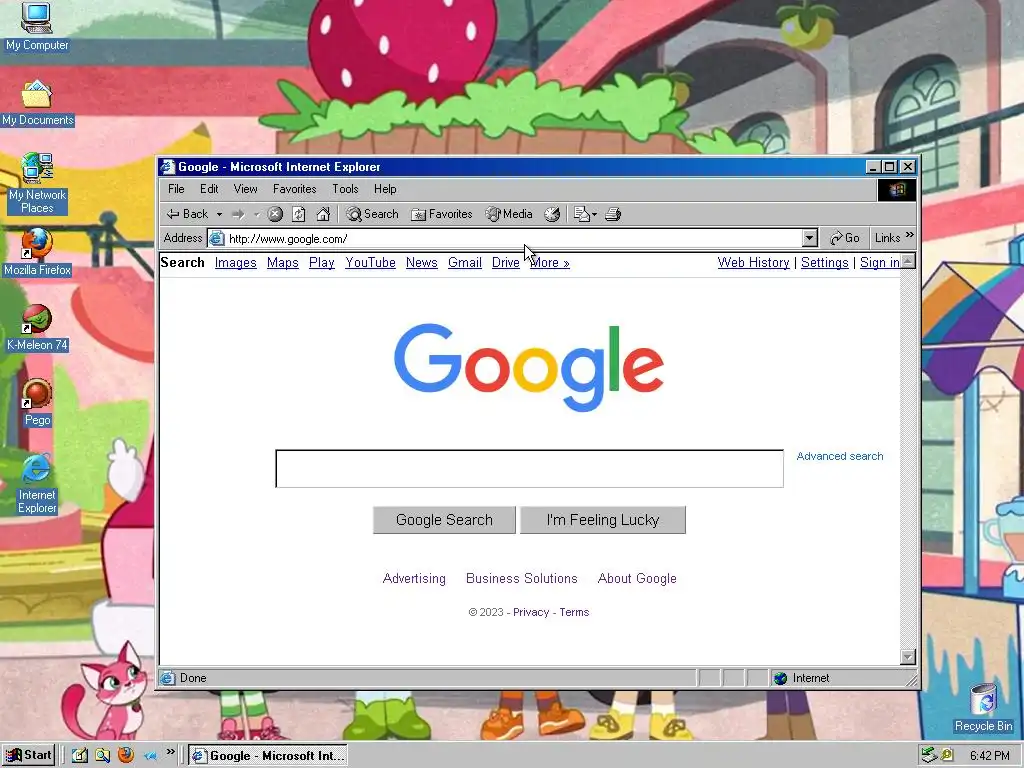Select the Recycle Bin desktop icon
Screen dimensions: 1024x768
click(983, 707)
